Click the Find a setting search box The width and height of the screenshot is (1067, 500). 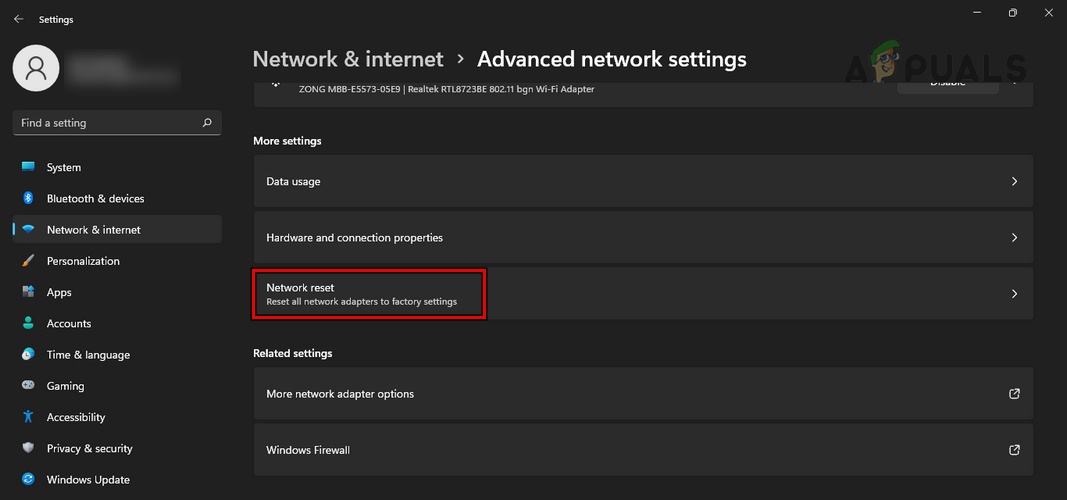[x=108, y=123]
